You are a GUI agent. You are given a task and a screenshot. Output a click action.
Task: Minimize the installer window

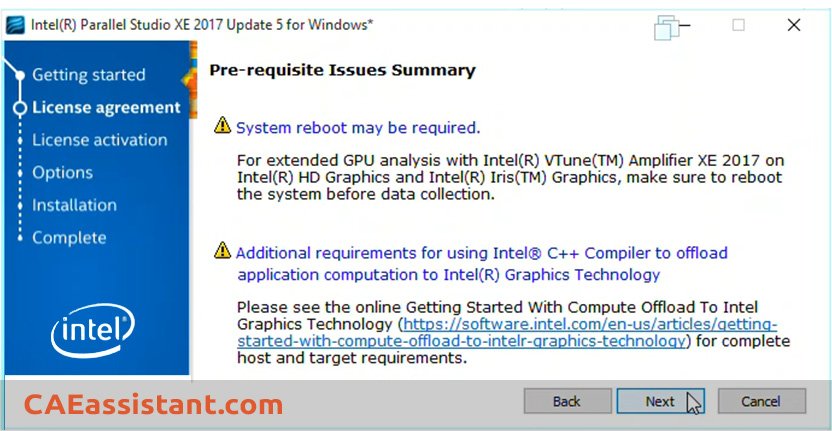tap(684, 25)
